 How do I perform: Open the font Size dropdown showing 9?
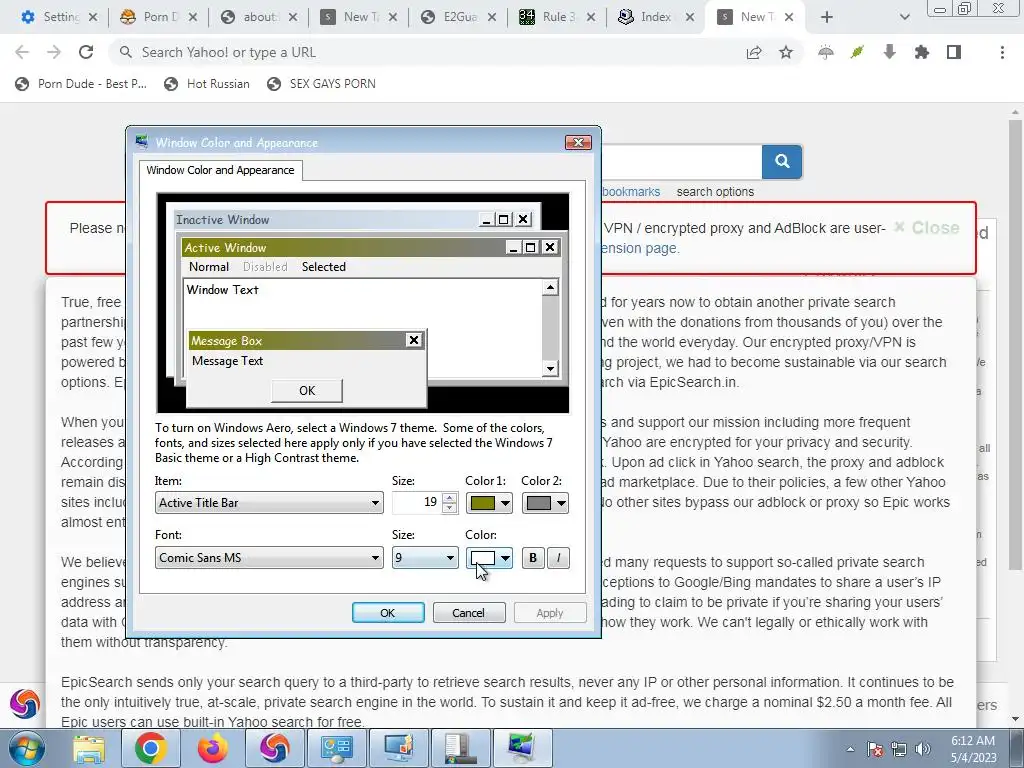pyautogui.click(x=424, y=558)
